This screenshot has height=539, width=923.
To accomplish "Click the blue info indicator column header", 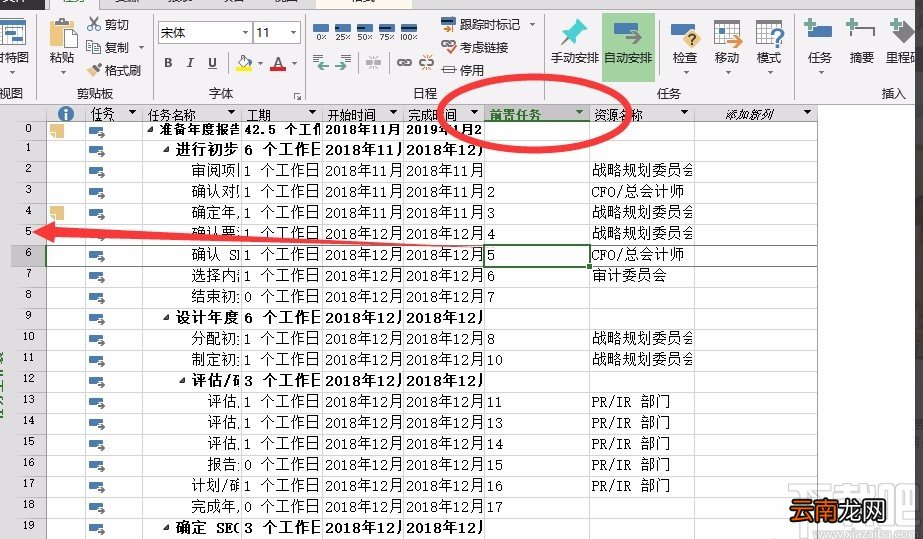I will pos(65,114).
